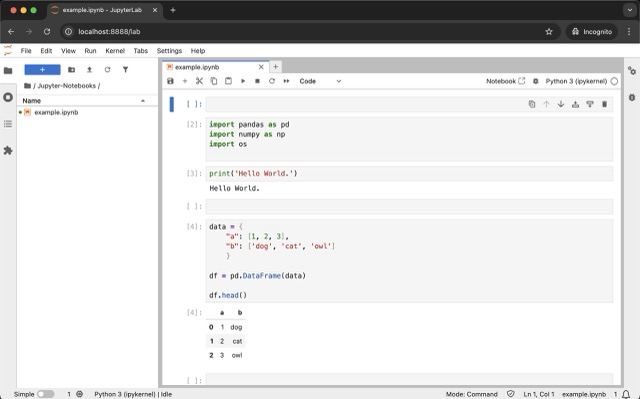Toggle the Simple interface mode switch

tap(46, 394)
